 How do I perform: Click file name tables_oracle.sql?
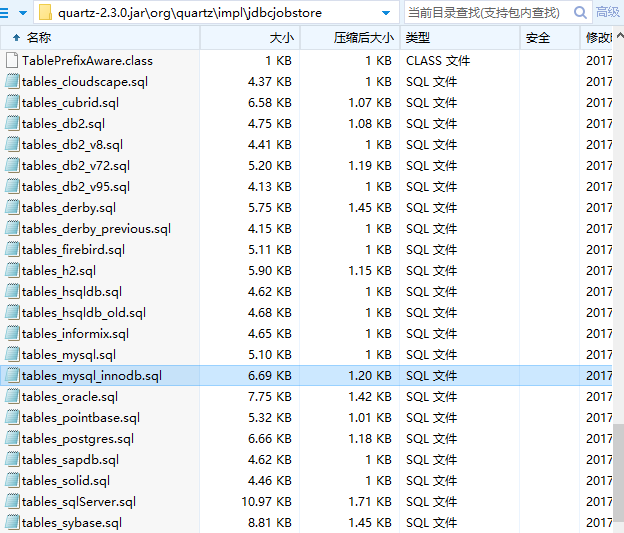coord(70,397)
